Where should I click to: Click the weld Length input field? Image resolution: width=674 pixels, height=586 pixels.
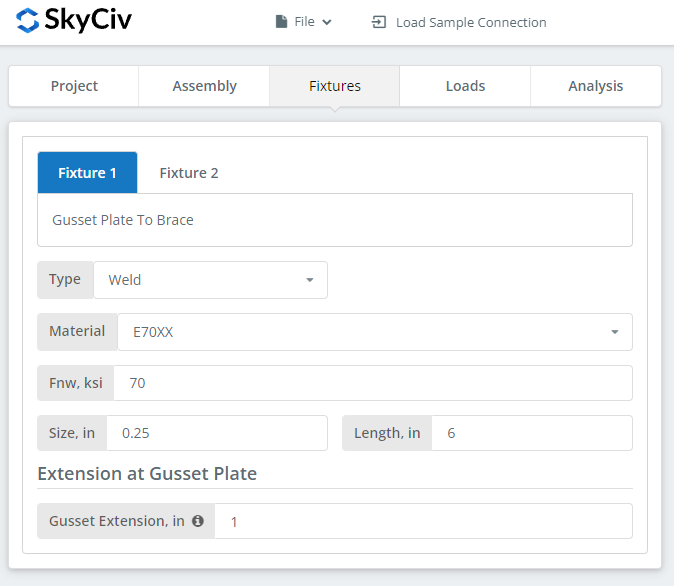532,433
